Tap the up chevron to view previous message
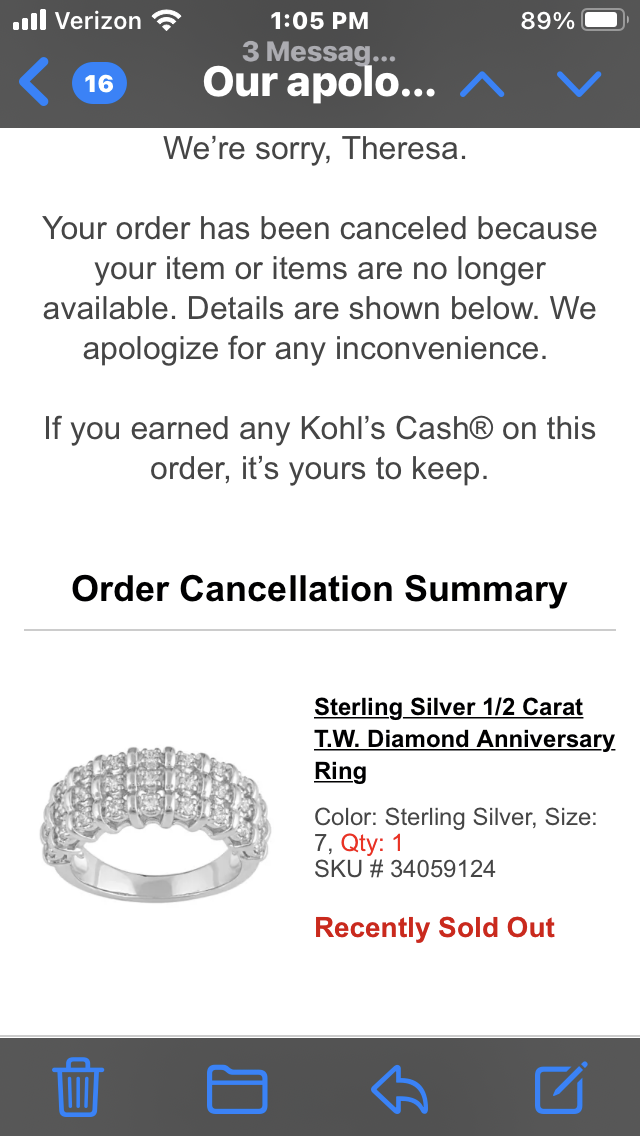Viewport: 640px width, 1136px height. pyautogui.click(x=481, y=84)
